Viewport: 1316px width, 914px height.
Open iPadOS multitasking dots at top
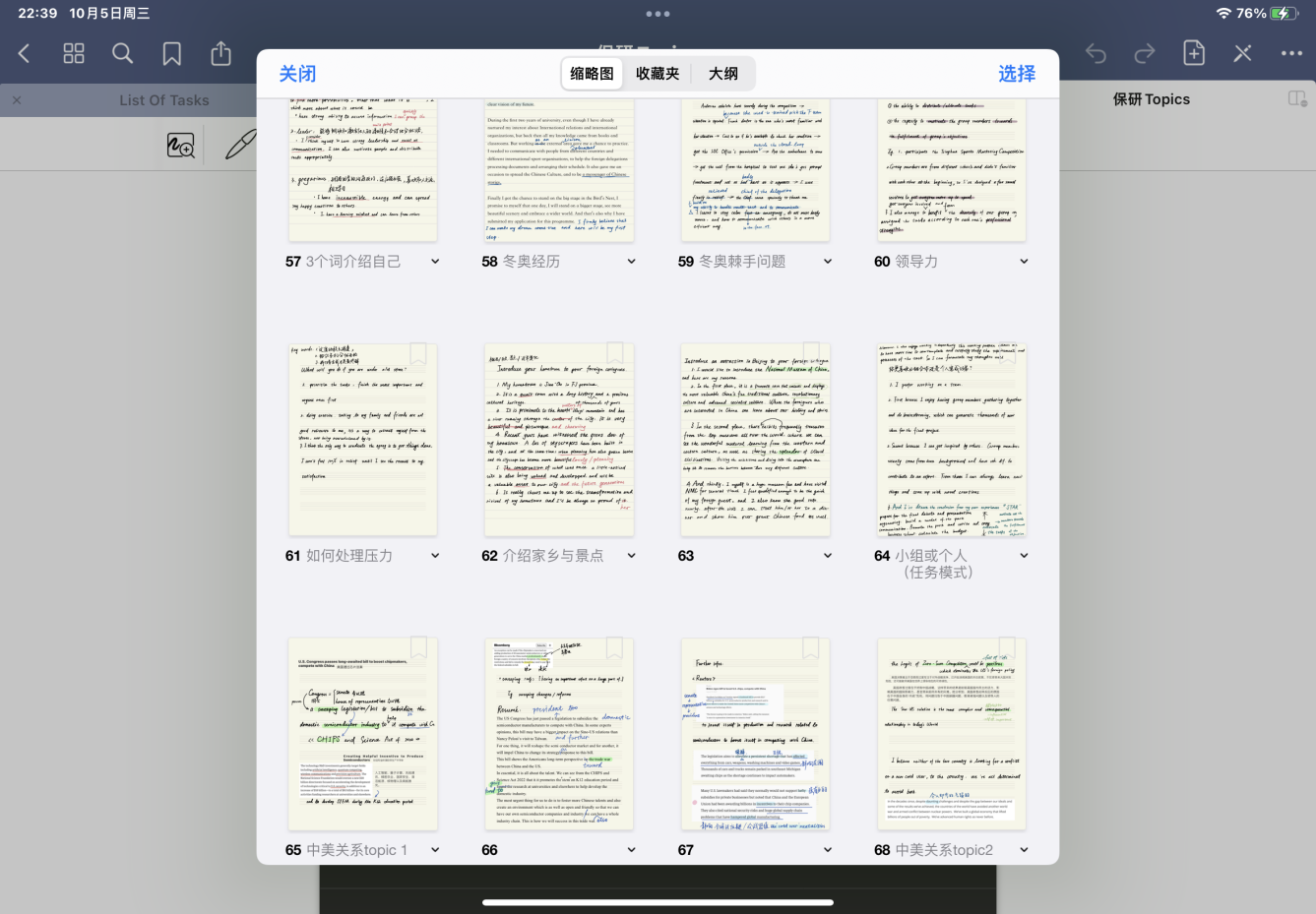tap(658, 14)
